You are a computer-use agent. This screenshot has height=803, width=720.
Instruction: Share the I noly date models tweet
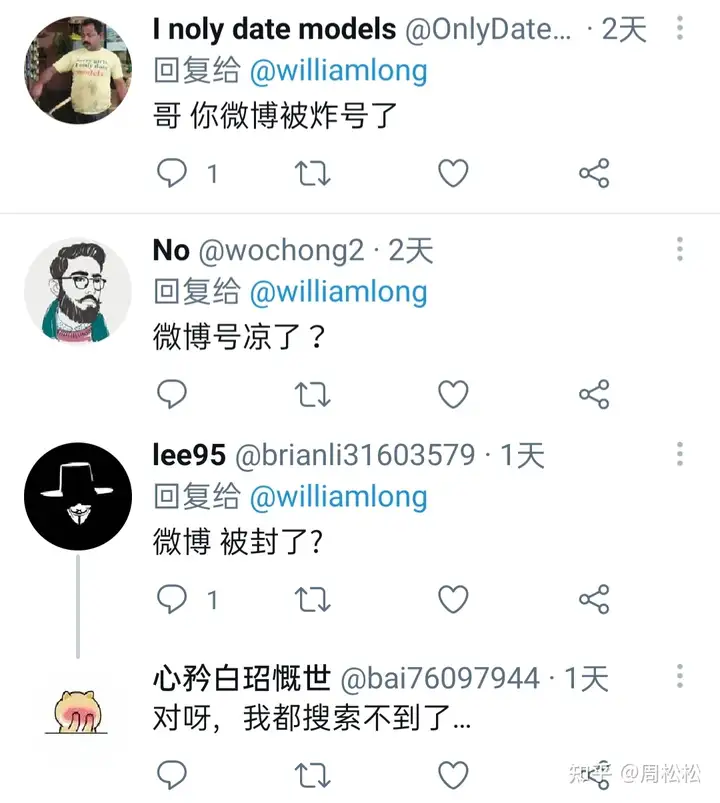(594, 173)
